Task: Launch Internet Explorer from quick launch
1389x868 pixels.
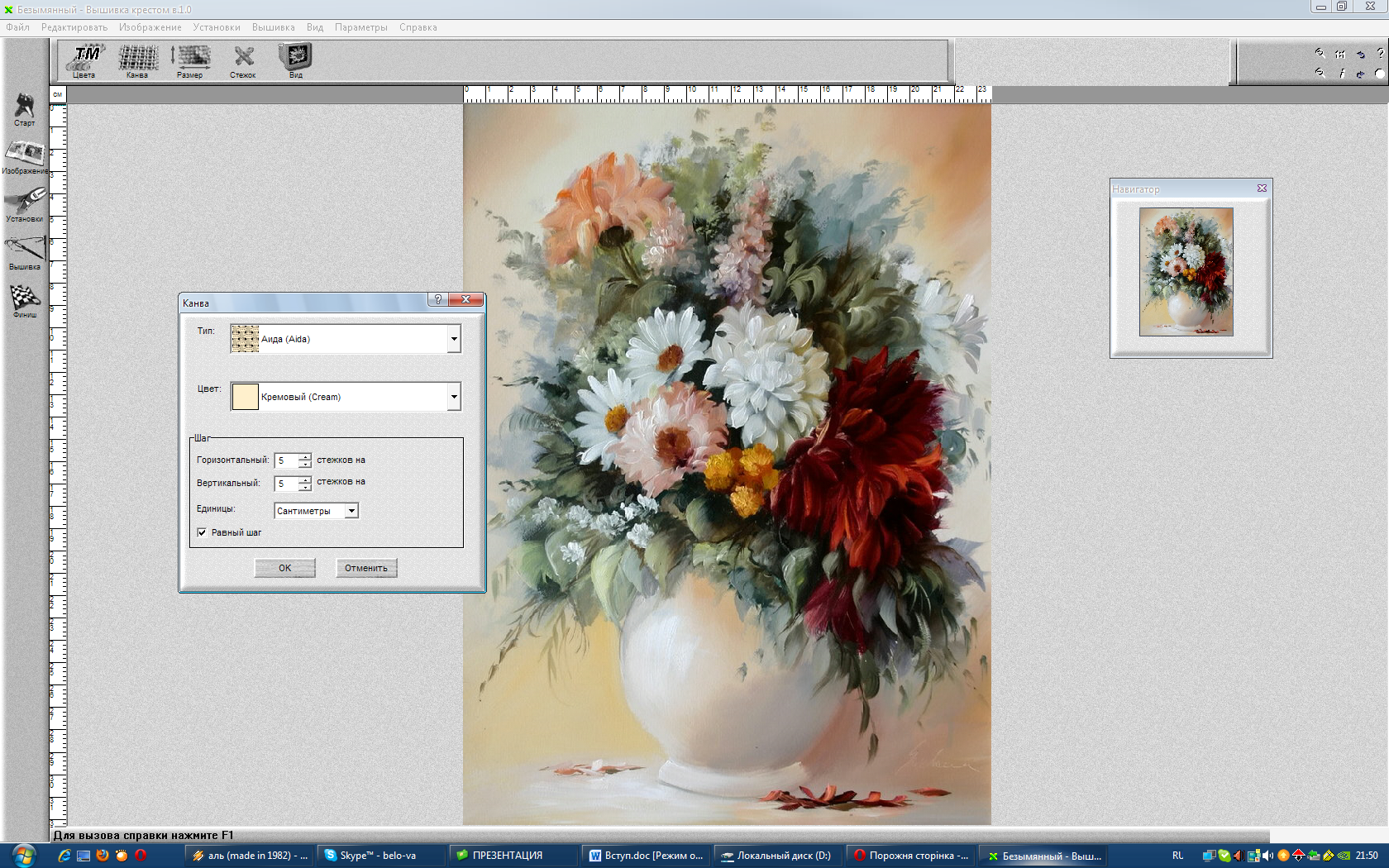Action: [64, 856]
